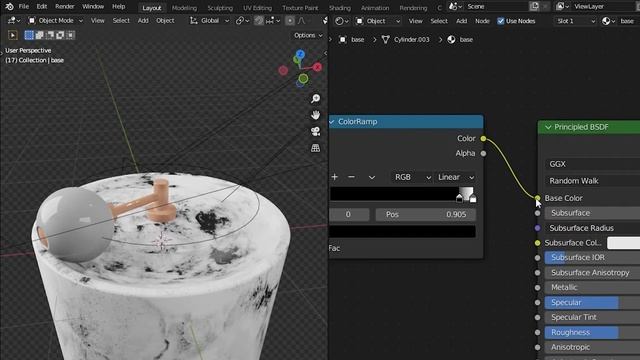Open the viewport Options dropdown
Viewport: 640px width, 360px height.
coord(308,36)
